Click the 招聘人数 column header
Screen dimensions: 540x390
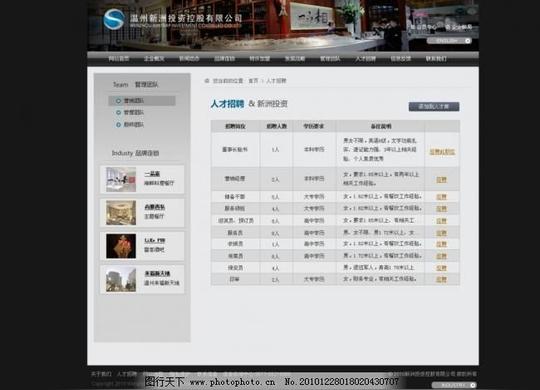[277, 126]
